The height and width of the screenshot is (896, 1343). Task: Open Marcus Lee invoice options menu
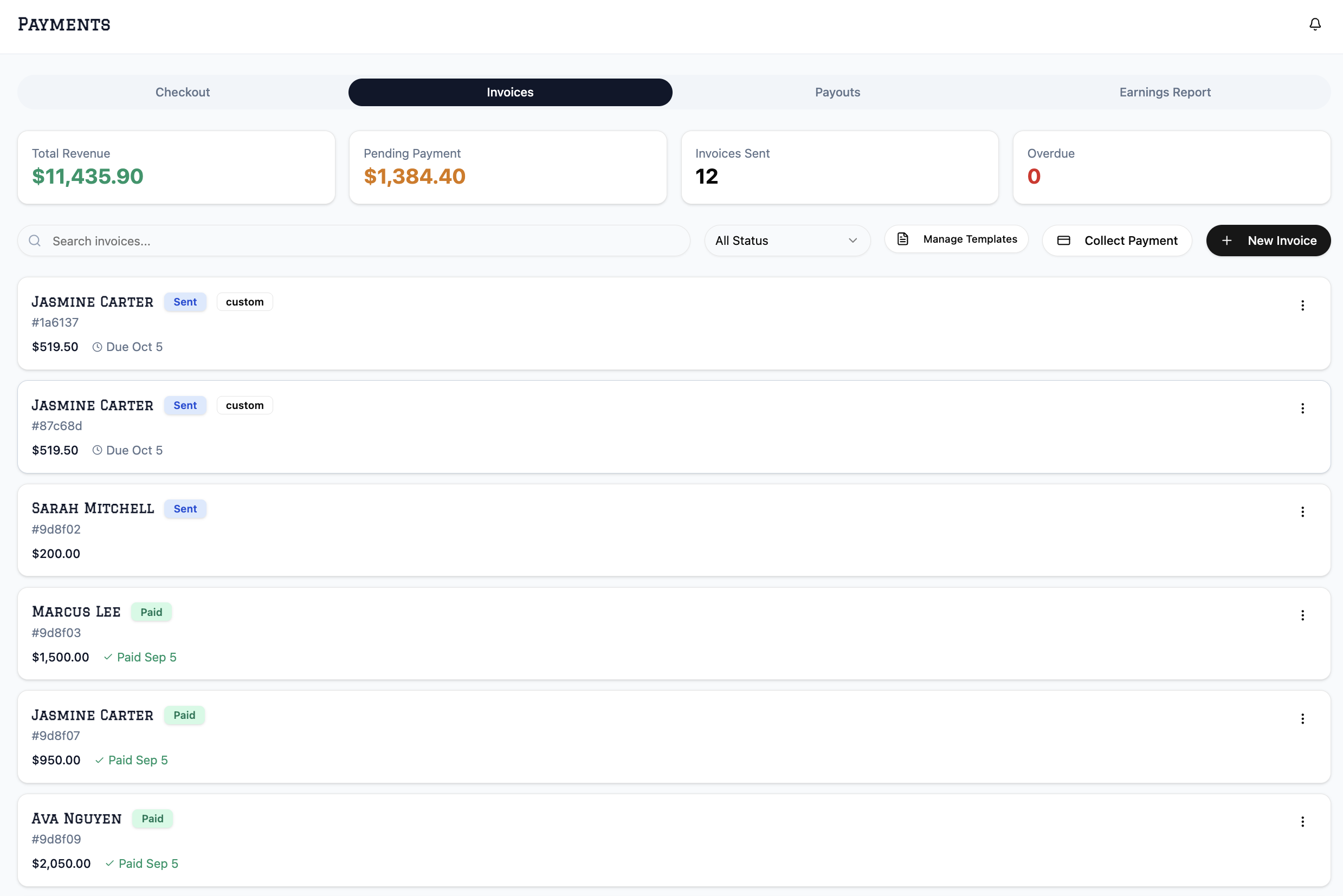click(1302, 615)
